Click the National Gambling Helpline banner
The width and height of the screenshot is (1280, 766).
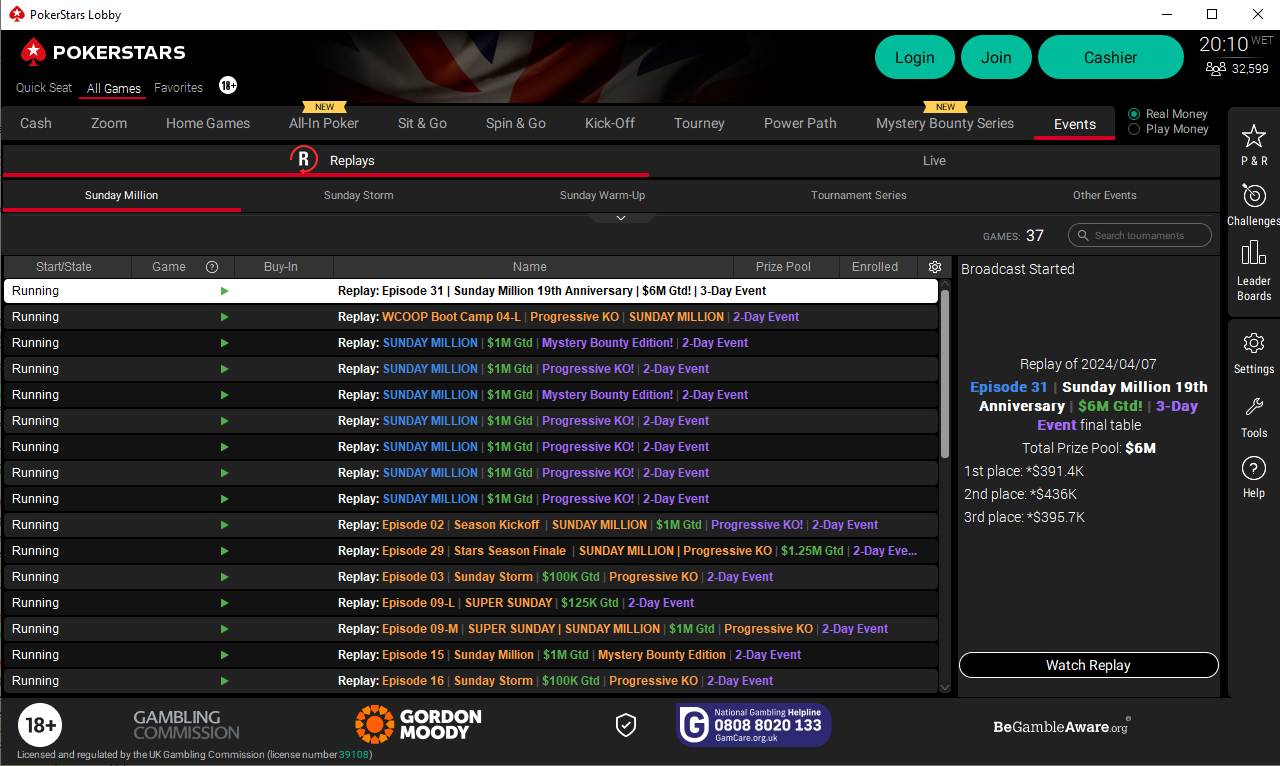point(754,725)
